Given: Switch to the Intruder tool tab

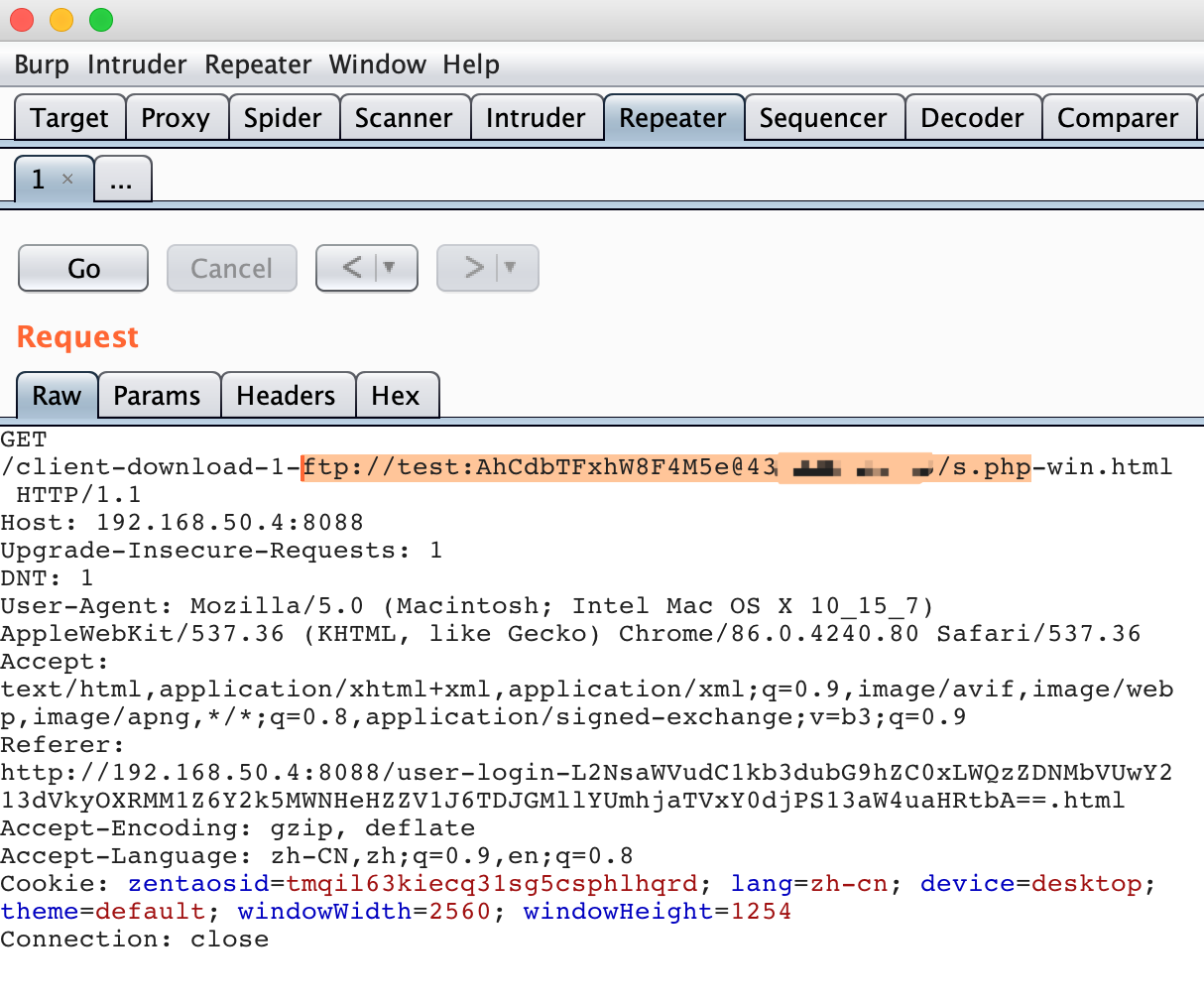Looking at the screenshot, I should [x=536, y=118].
